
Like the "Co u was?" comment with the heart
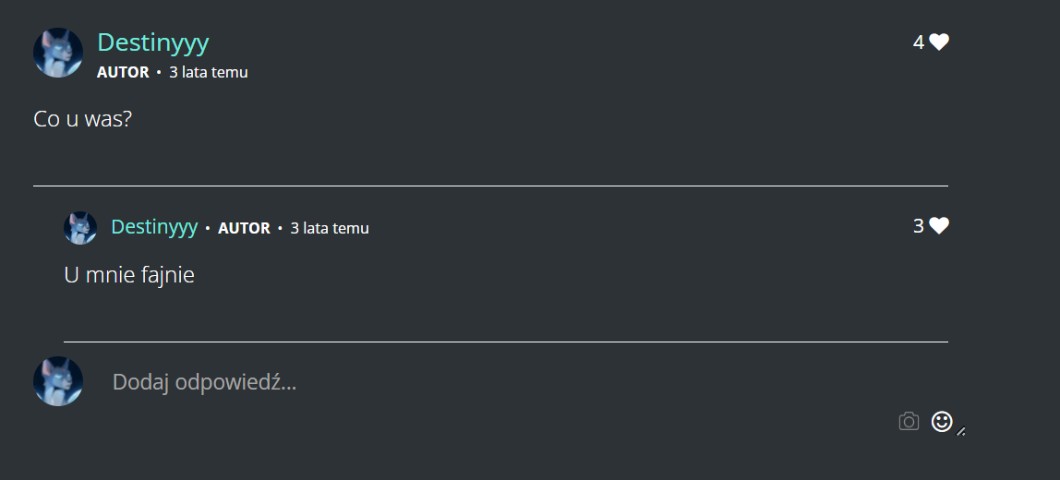point(938,42)
